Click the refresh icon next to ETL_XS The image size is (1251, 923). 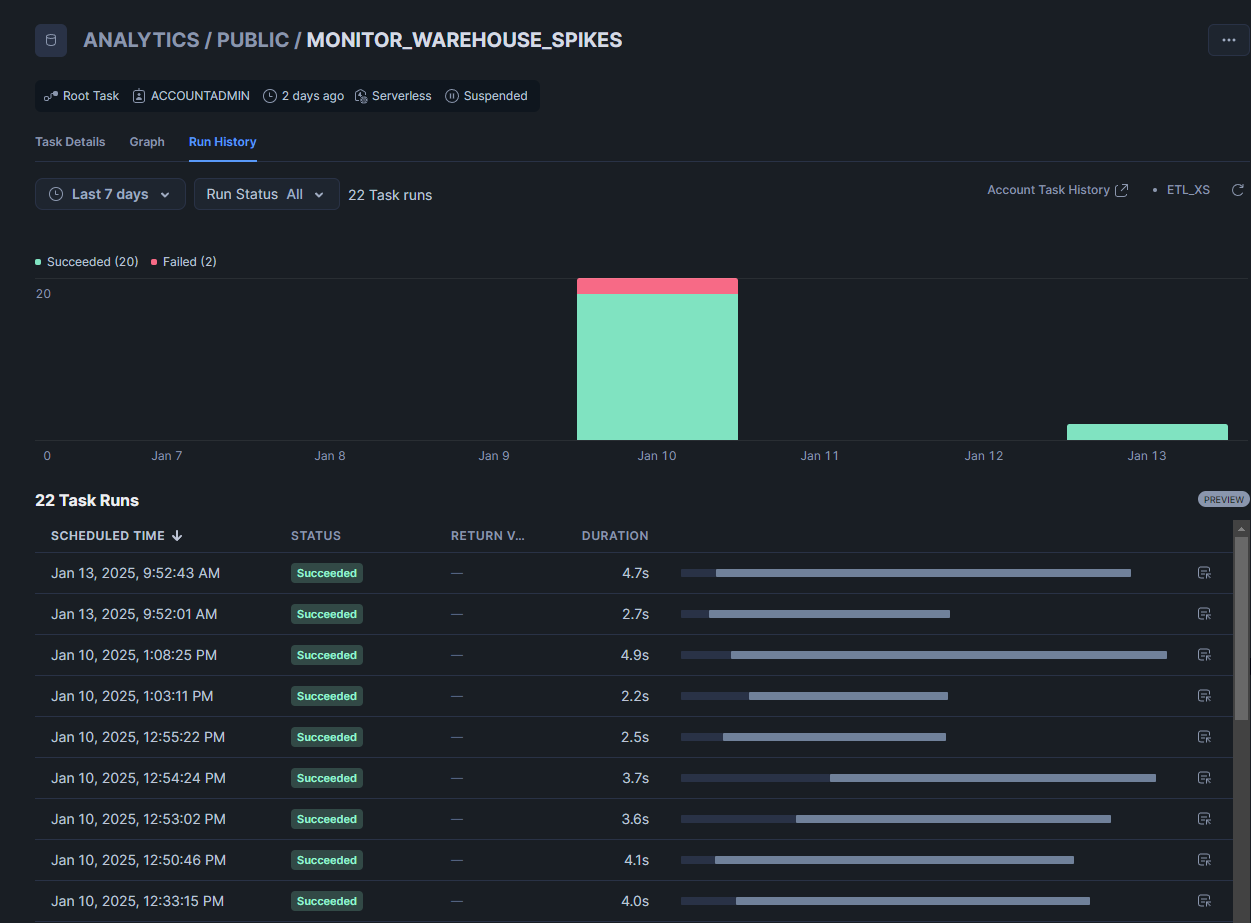click(x=1237, y=190)
